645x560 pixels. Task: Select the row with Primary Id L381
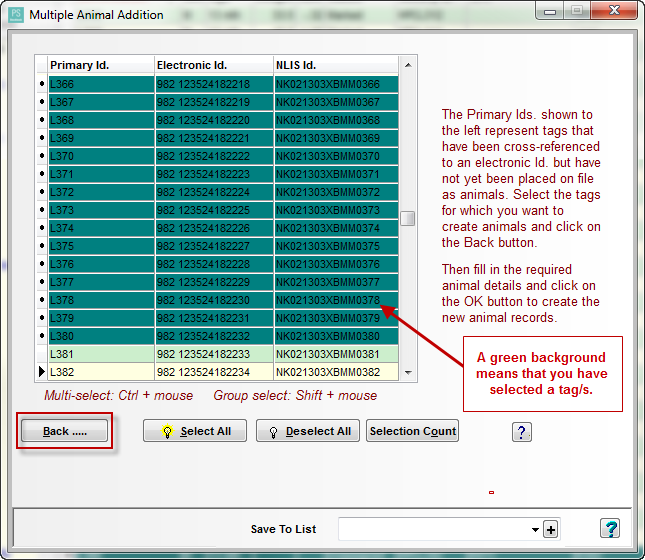[100, 354]
